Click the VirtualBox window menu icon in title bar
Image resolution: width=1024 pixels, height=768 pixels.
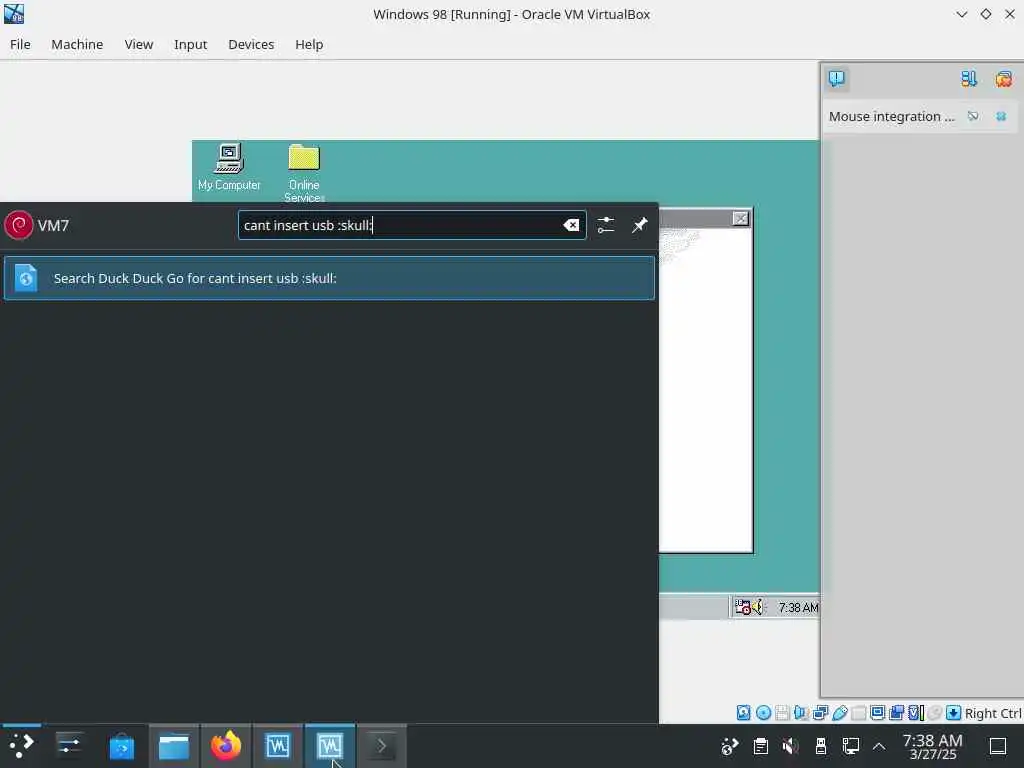(14, 14)
